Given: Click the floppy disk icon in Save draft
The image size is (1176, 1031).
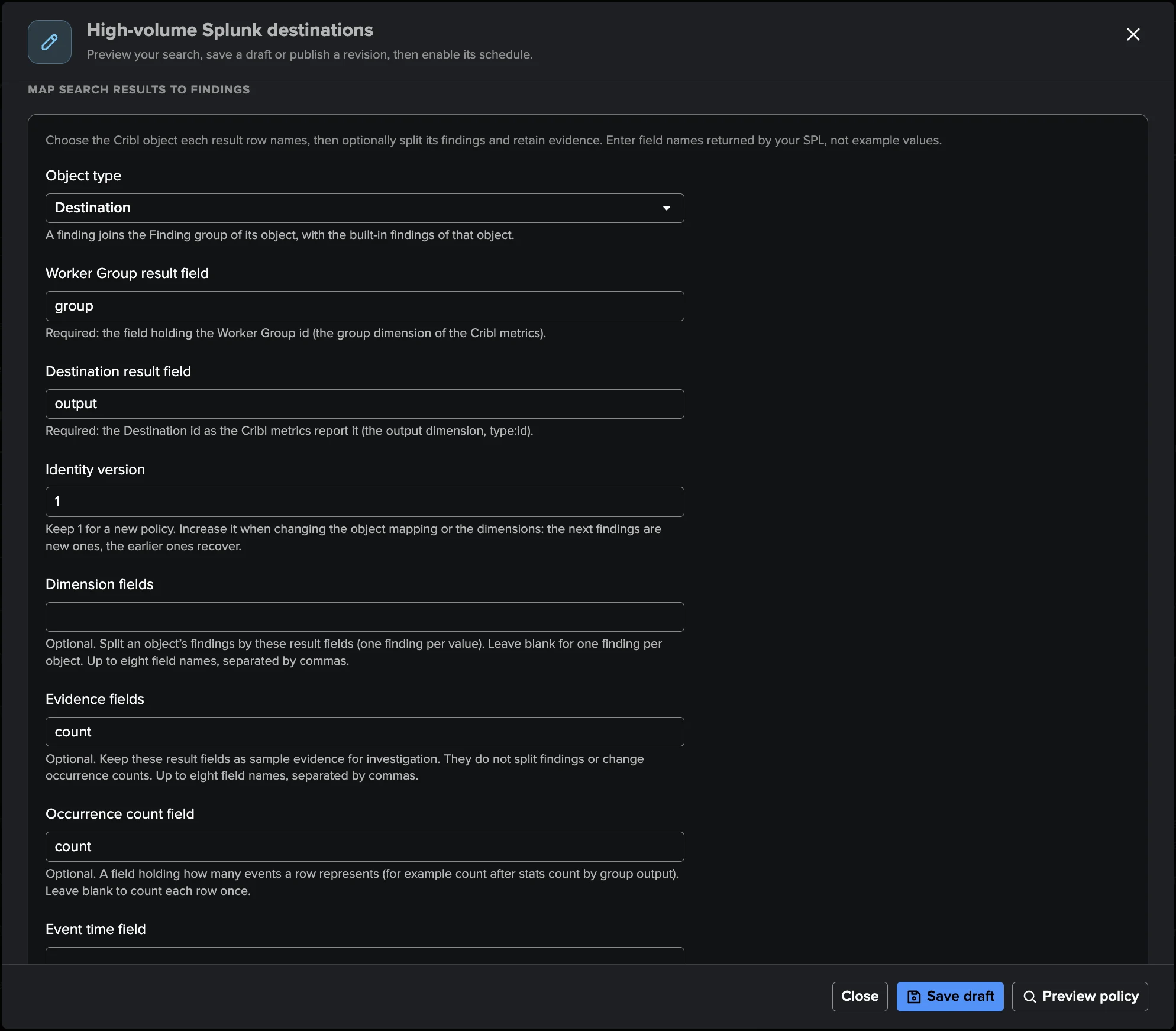Looking at the screenshot, I should (914, 997).
